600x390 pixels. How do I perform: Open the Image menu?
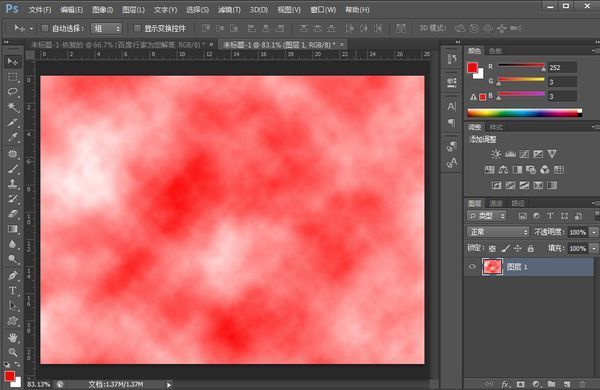[x=102, y=10]
